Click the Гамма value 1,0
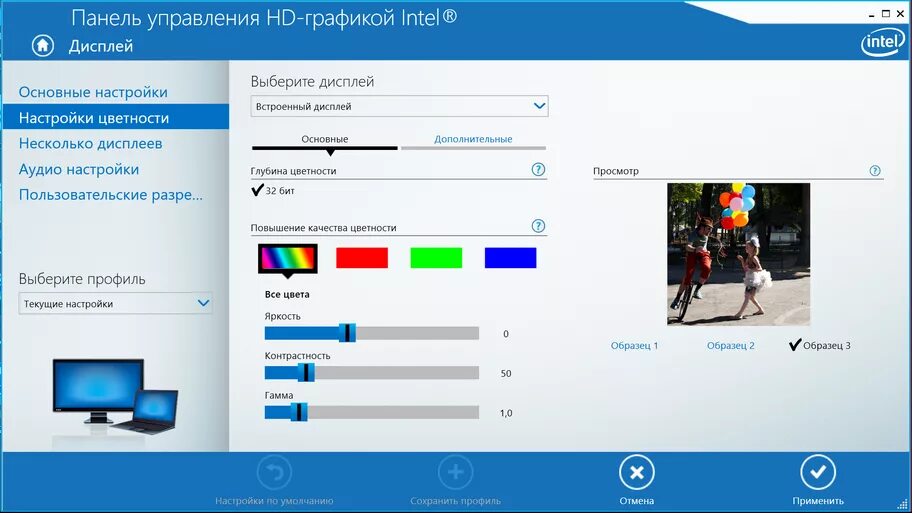Image resolution: width=912 pixels, height=513 pixels. pyautogui.click(x=505, y=413)
